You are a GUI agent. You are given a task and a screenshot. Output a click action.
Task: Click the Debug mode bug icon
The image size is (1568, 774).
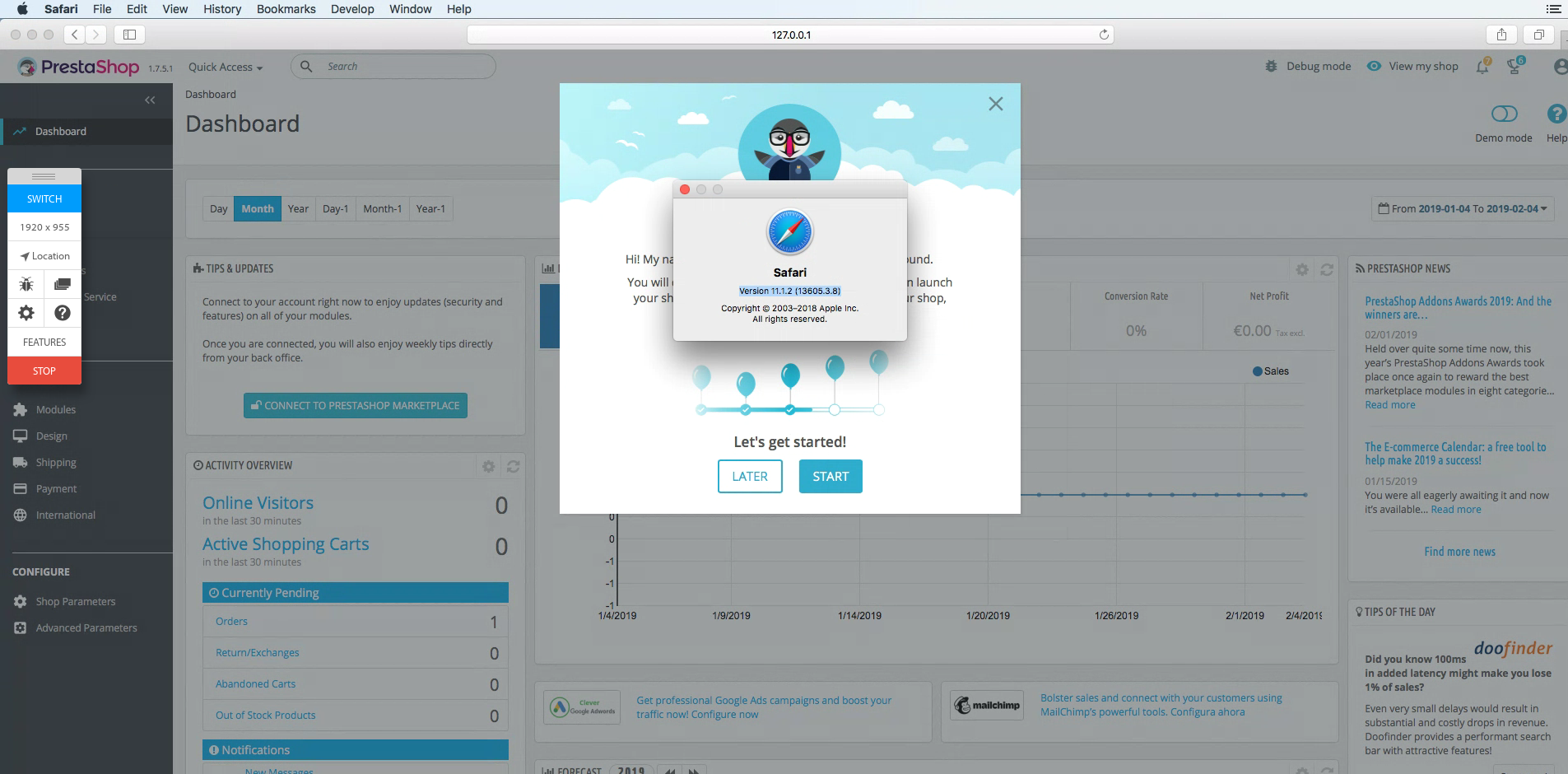click(1272, 66)
